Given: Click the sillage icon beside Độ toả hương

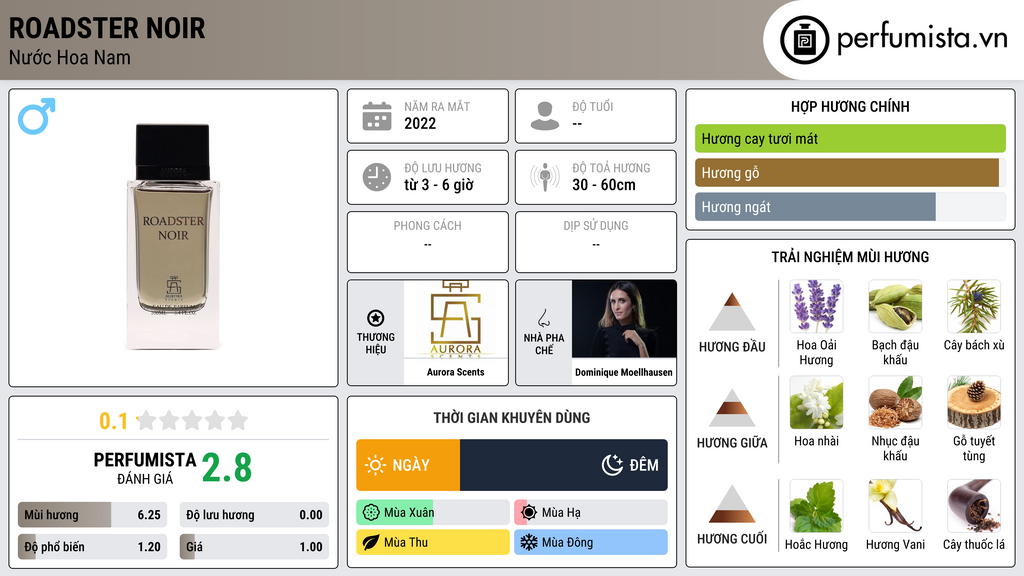Looking at the screenshot, I should click(x=545, y=177).
